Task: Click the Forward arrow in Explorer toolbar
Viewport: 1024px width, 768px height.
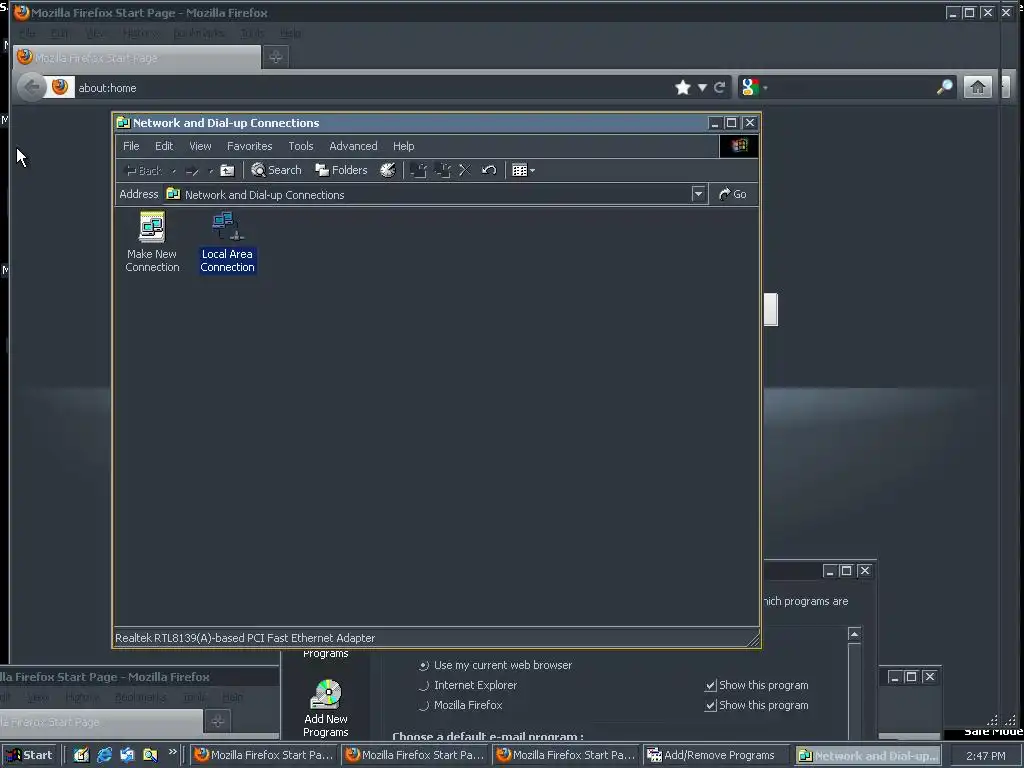Action: (192, 171)
